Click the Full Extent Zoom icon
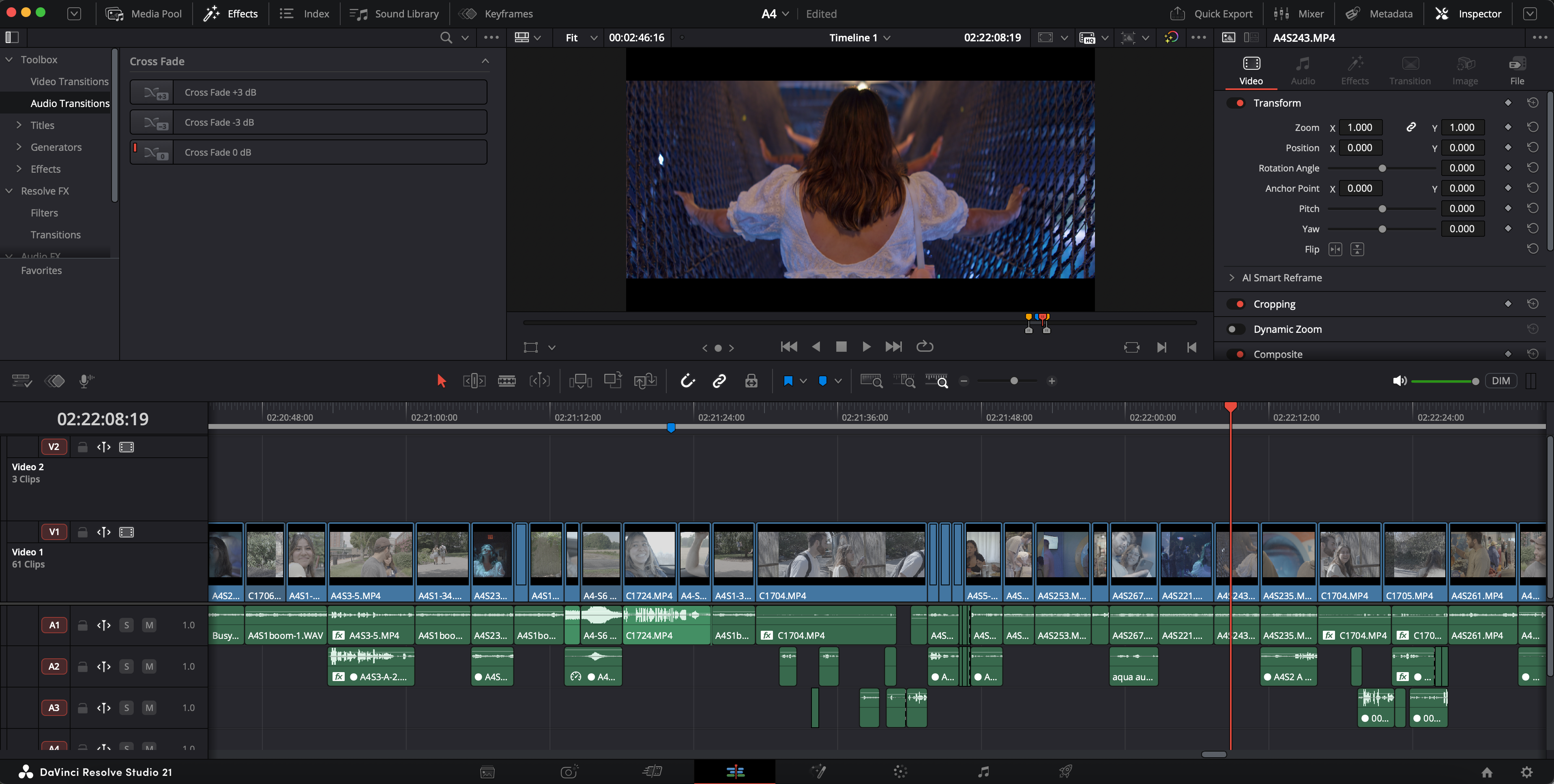 point(872,381)
